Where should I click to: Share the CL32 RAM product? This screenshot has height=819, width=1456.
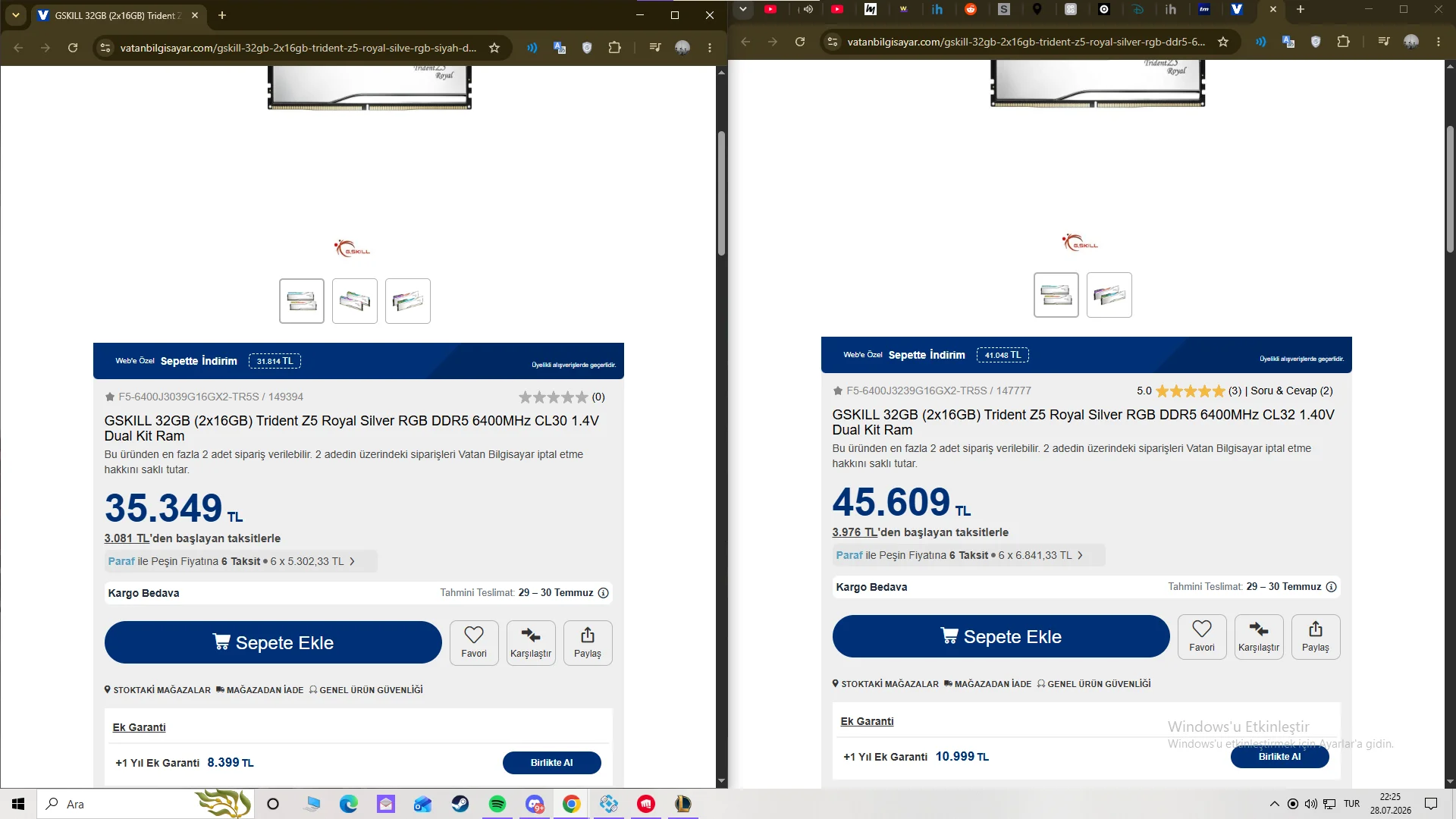click(1316, 637)
